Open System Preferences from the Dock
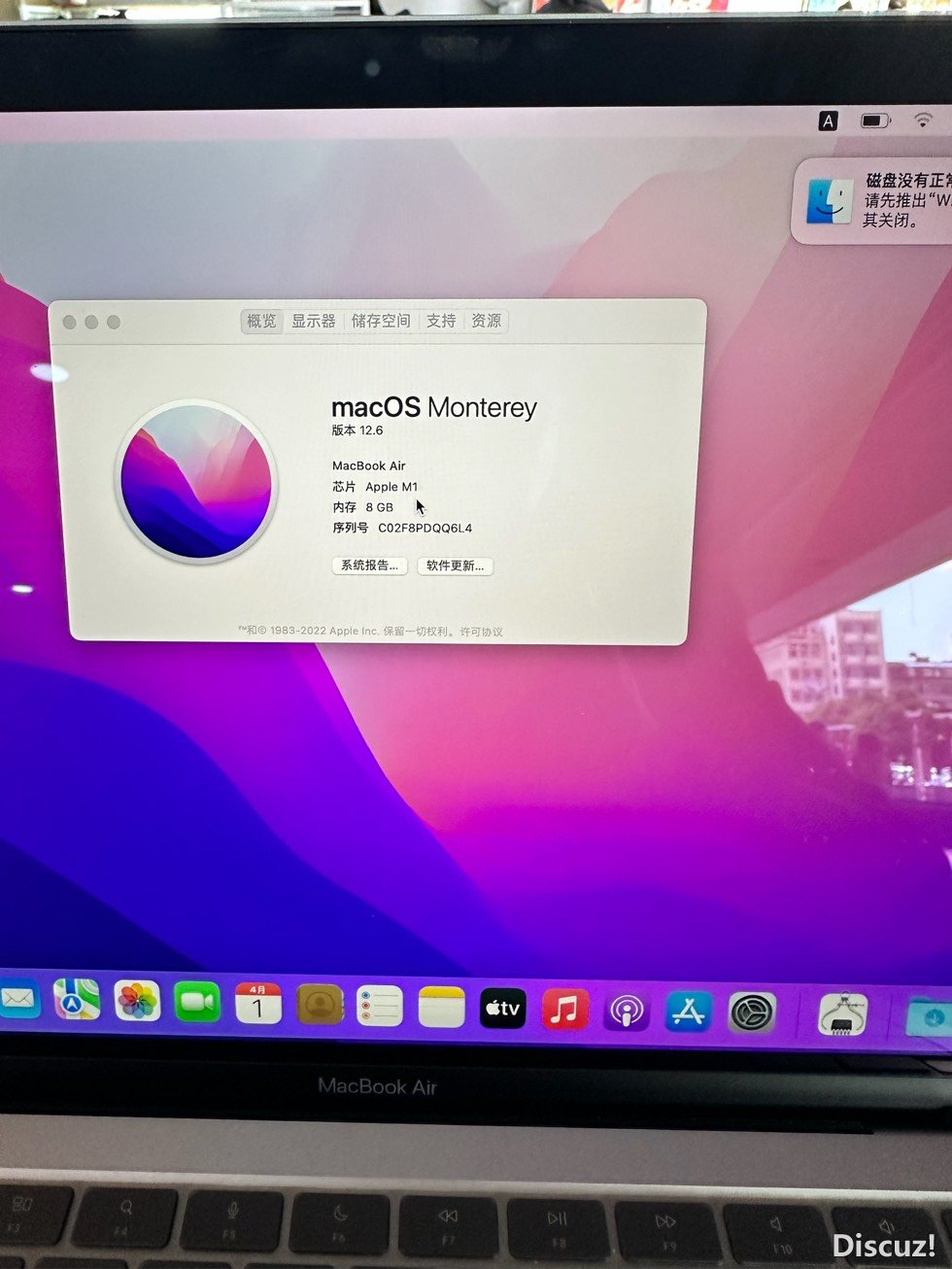 (752, 1013)
